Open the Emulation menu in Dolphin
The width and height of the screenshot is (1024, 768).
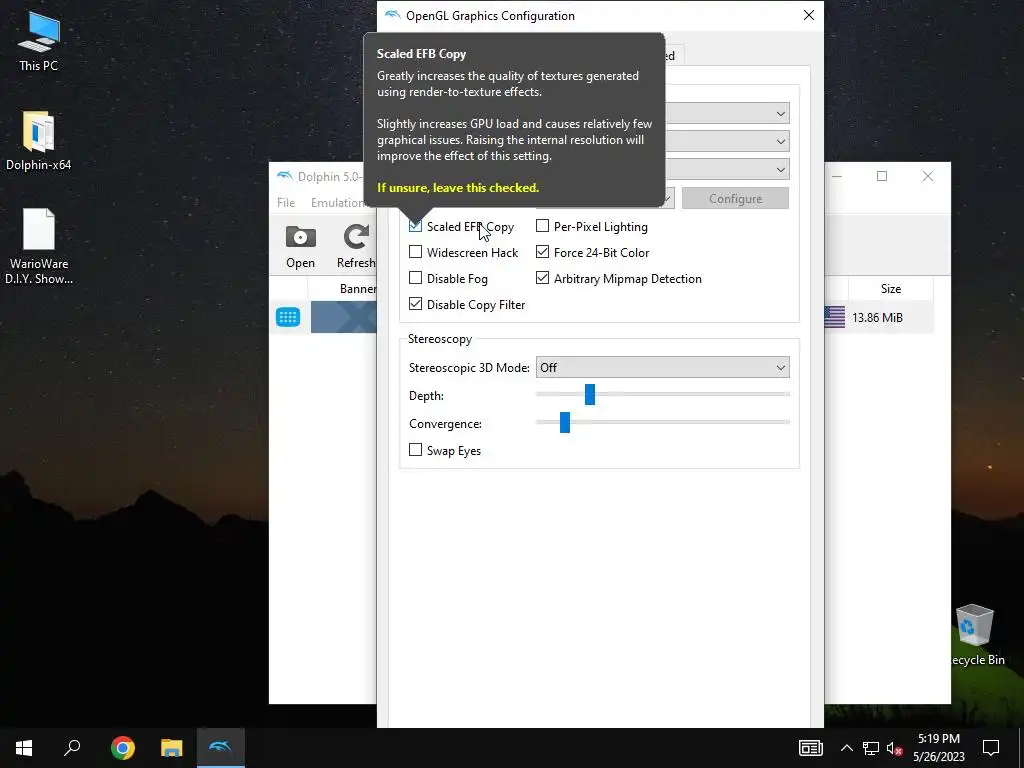coord(337,202)
